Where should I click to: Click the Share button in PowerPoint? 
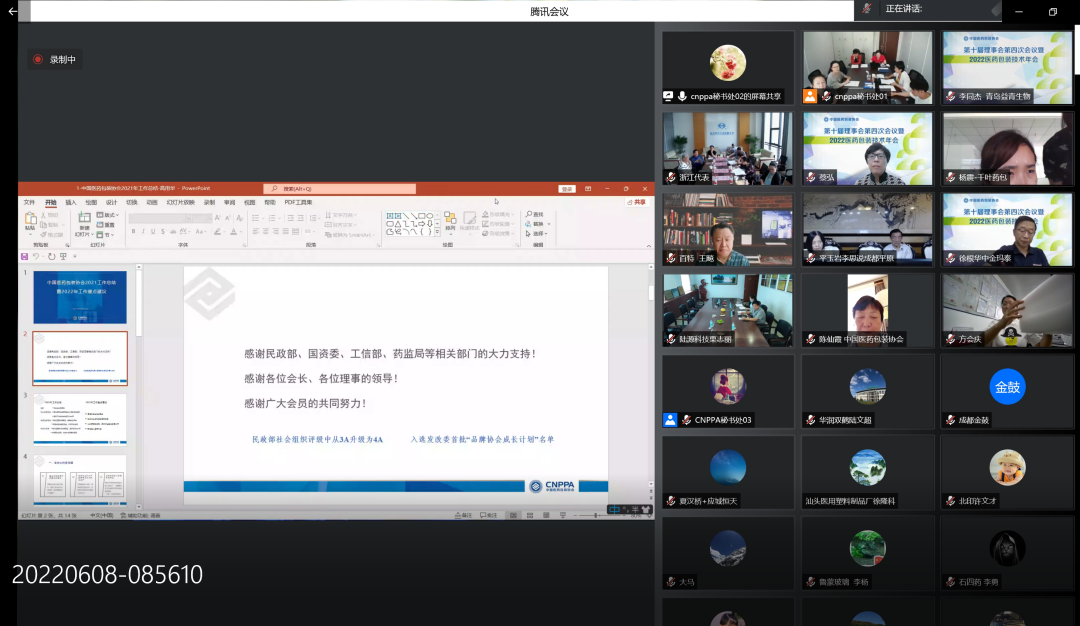pos(637,202)
